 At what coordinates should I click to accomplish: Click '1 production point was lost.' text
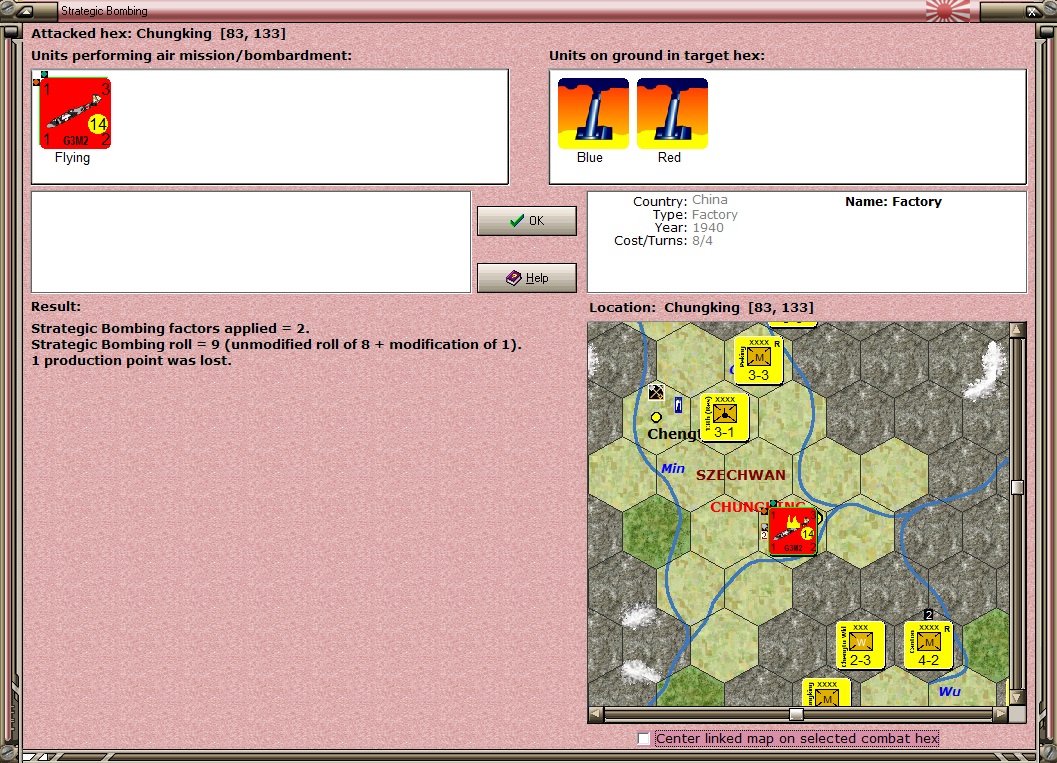(131, 361)
